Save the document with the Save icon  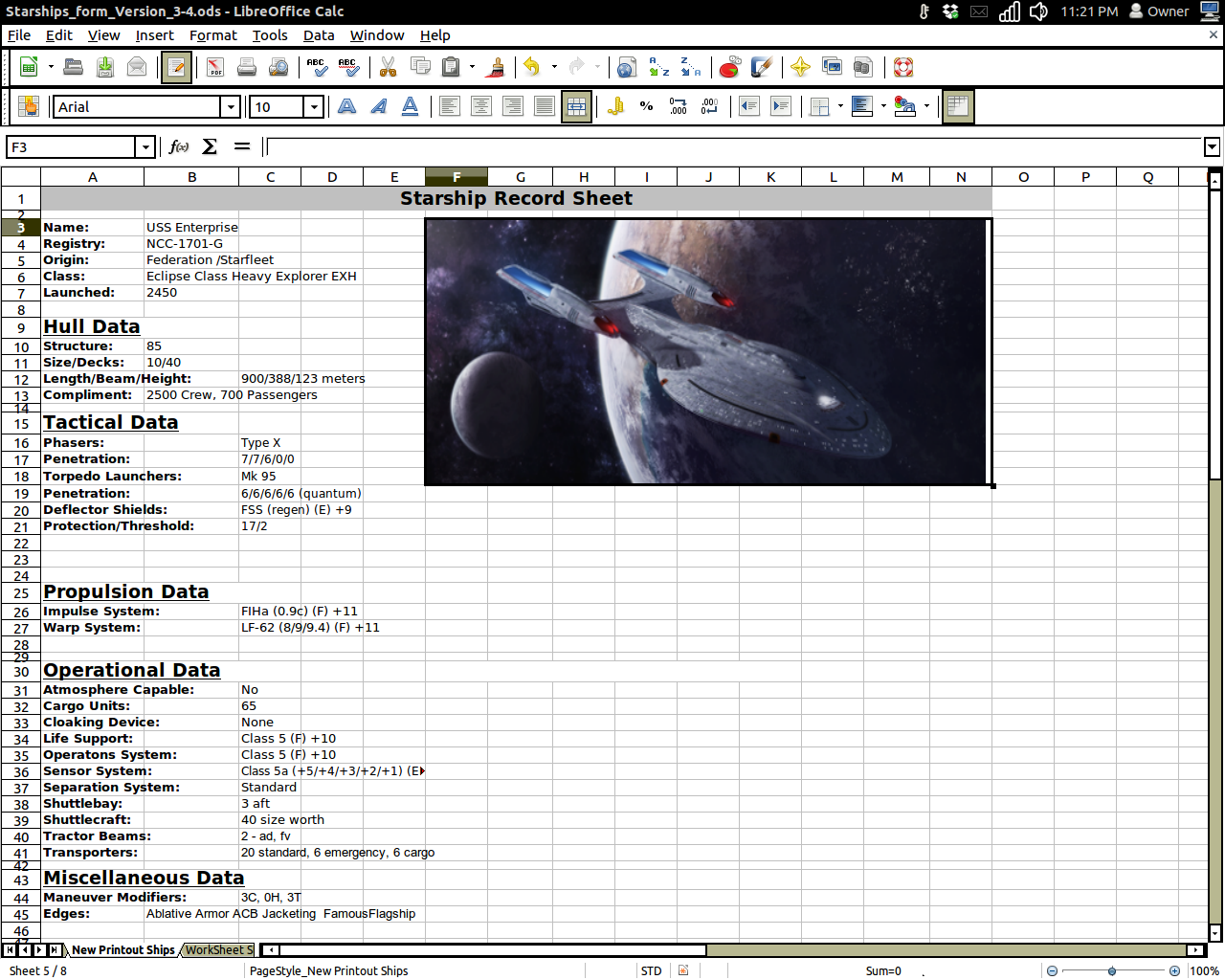tap(105, 67)
